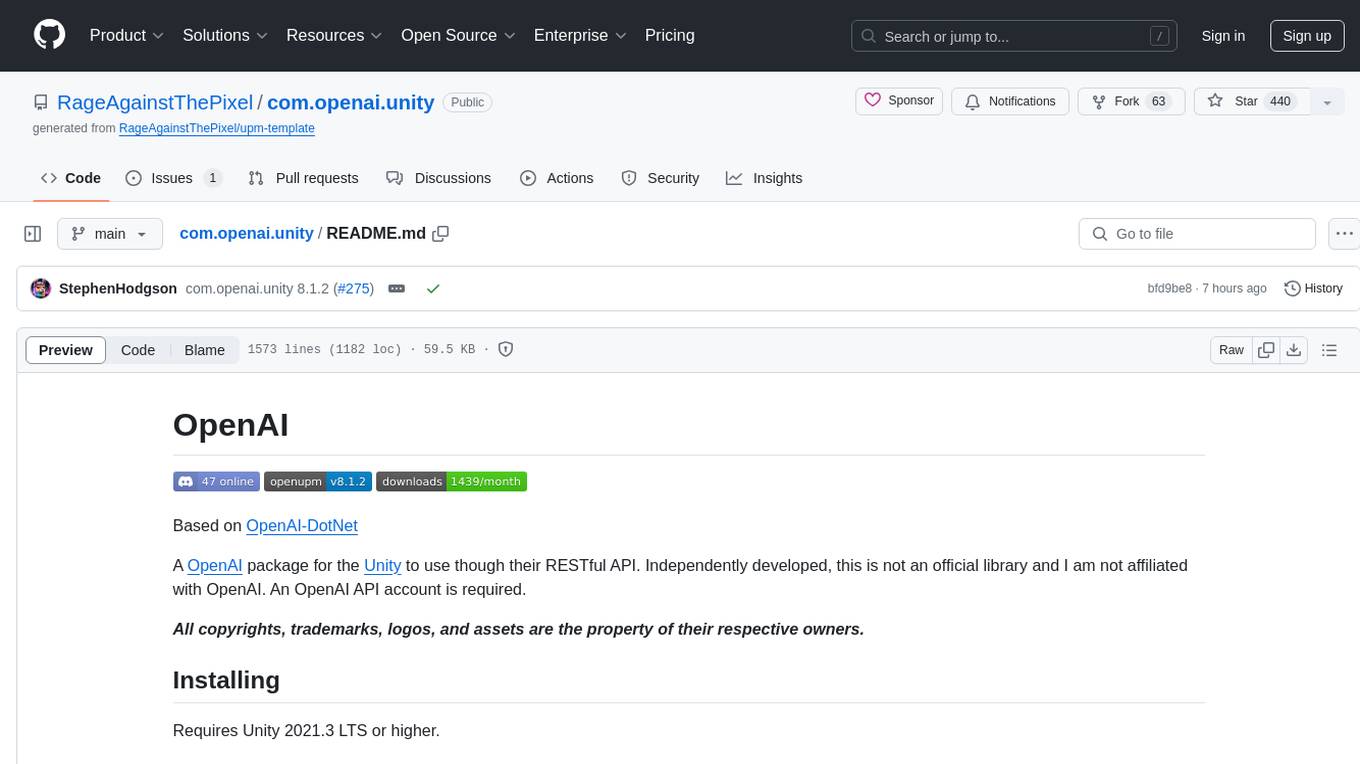Open Notifications settings
Viewport: 1360px width, 764px height.
point(1010,101)
